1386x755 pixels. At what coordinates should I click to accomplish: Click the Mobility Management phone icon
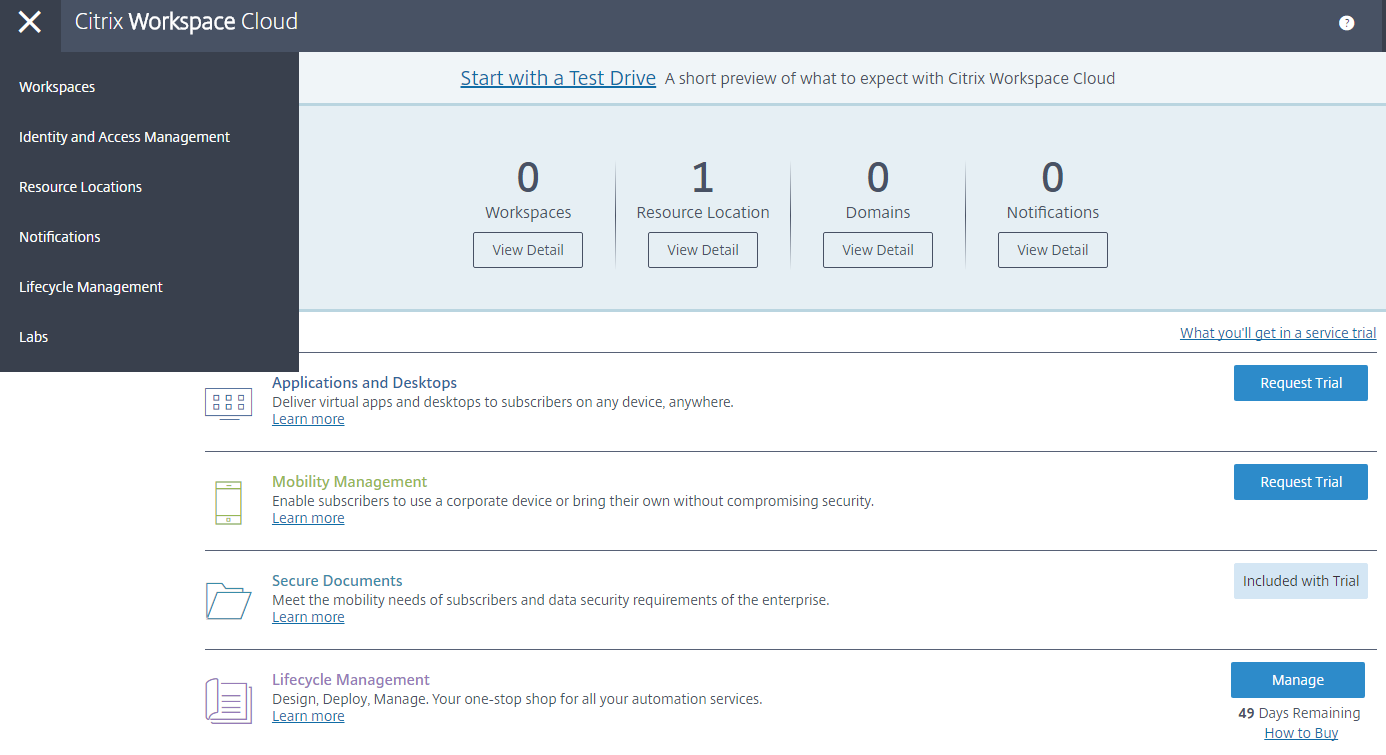pos(228,502)
